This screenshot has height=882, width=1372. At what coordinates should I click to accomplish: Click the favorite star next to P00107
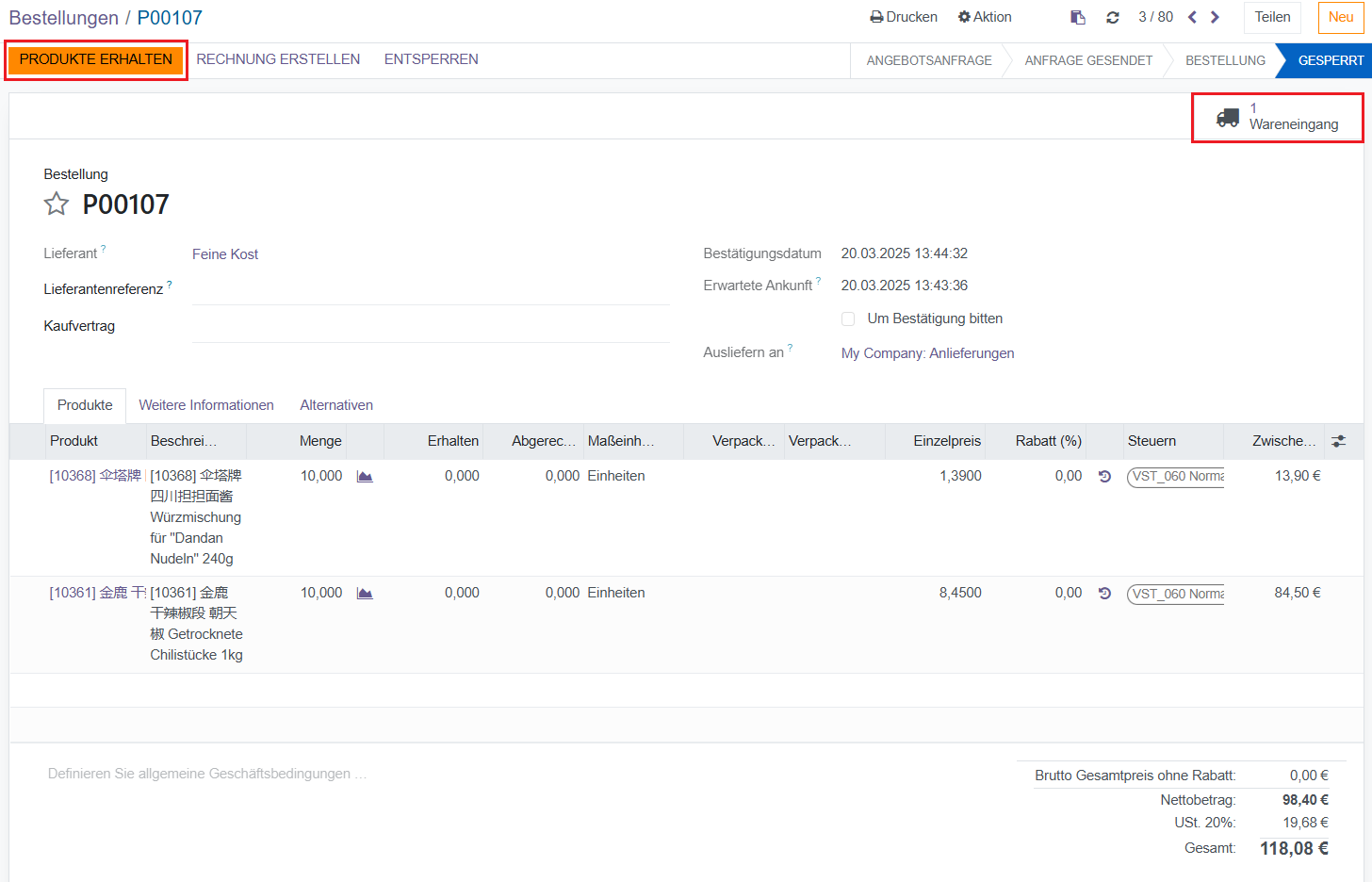[x=57, y=204]
